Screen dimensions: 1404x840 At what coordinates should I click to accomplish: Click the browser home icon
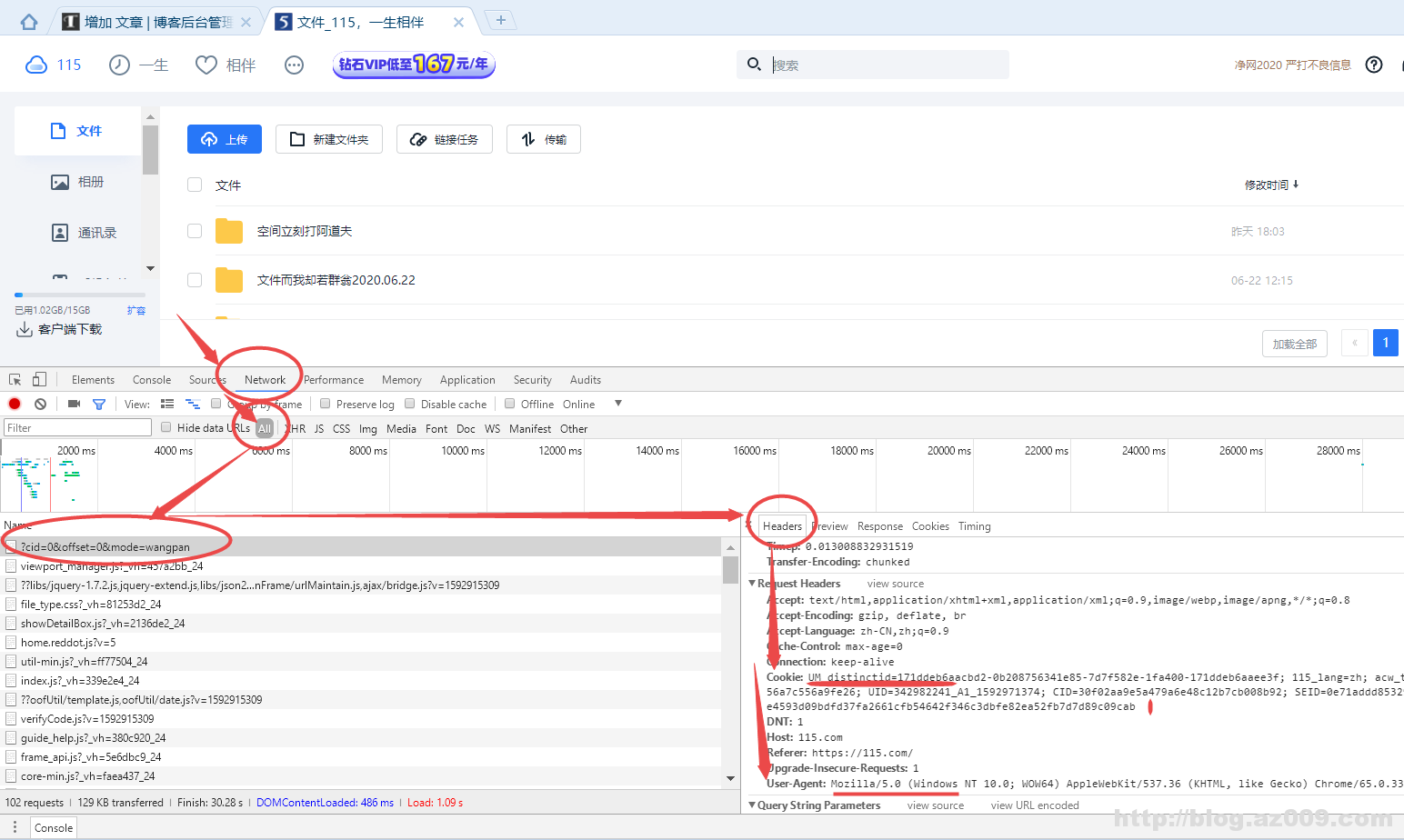tap(29, 22)
